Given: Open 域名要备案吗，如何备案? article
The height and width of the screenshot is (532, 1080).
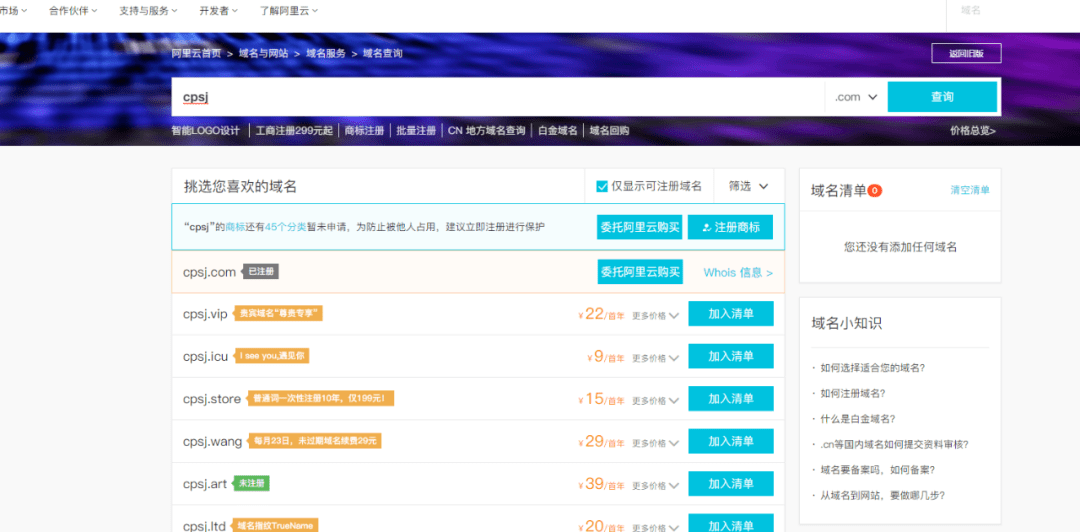Looking at the screenshot, I should coord(878,470).
